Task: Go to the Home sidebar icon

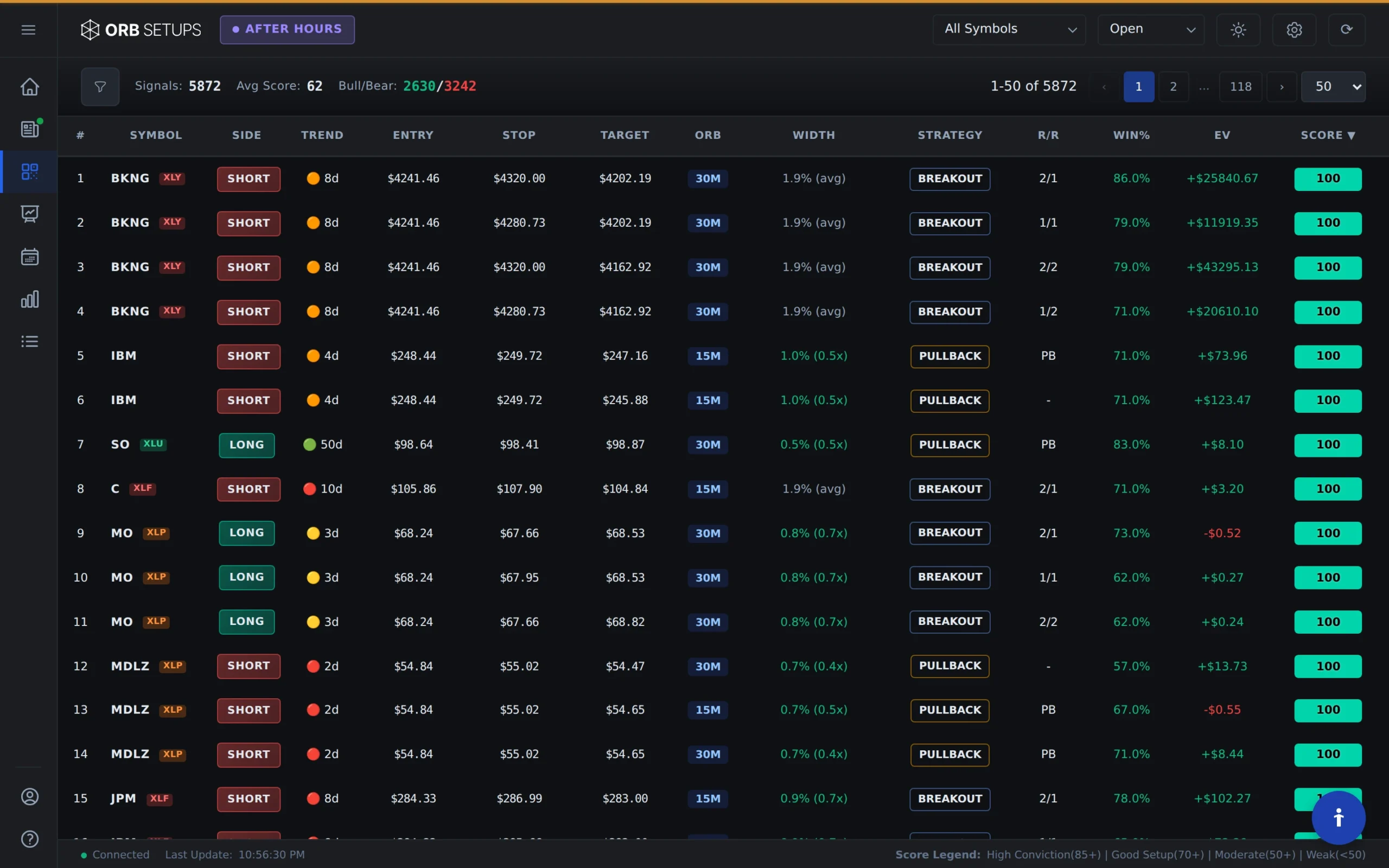Action: point(30,87)
